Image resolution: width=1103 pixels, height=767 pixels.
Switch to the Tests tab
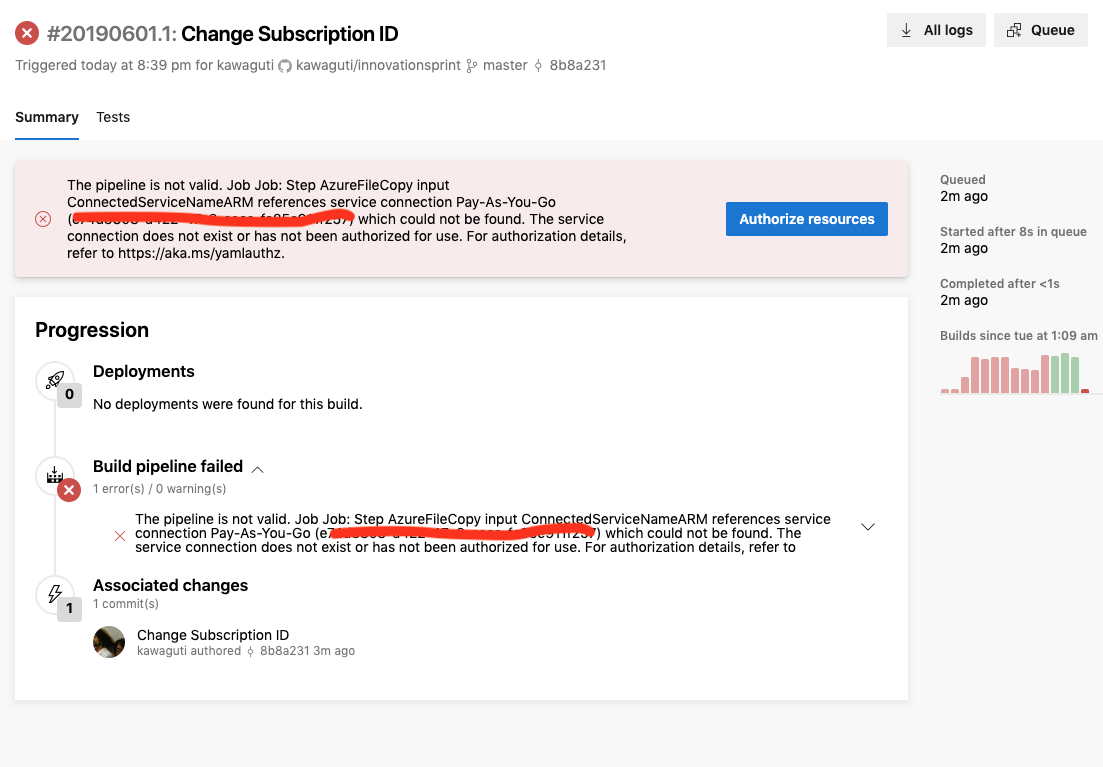point(113,117)
